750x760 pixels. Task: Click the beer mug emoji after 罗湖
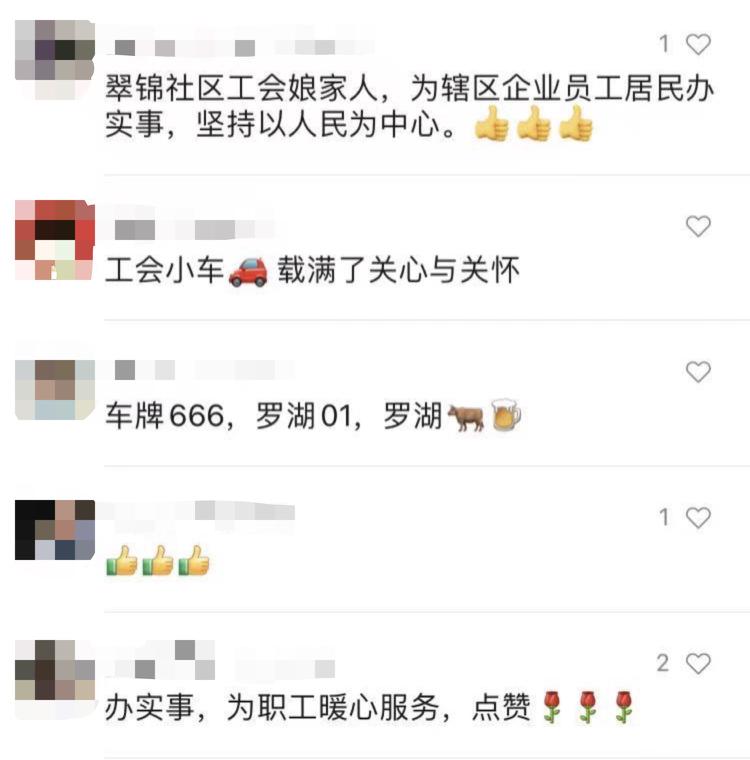[506, 415]
